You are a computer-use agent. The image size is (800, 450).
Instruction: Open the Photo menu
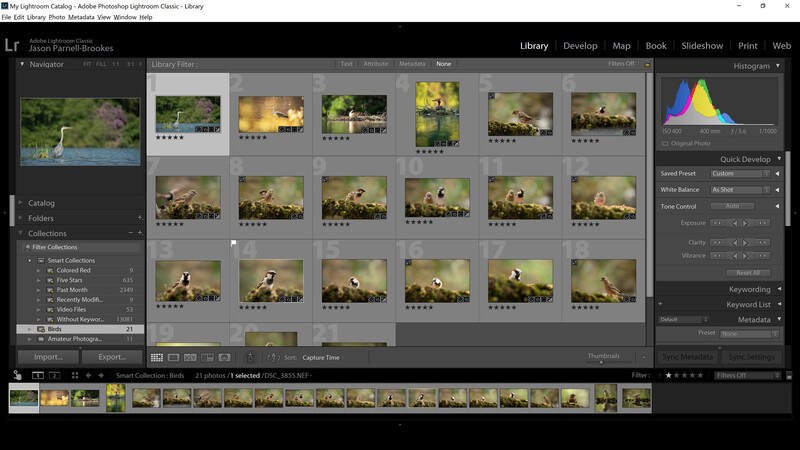coord(57,17)
